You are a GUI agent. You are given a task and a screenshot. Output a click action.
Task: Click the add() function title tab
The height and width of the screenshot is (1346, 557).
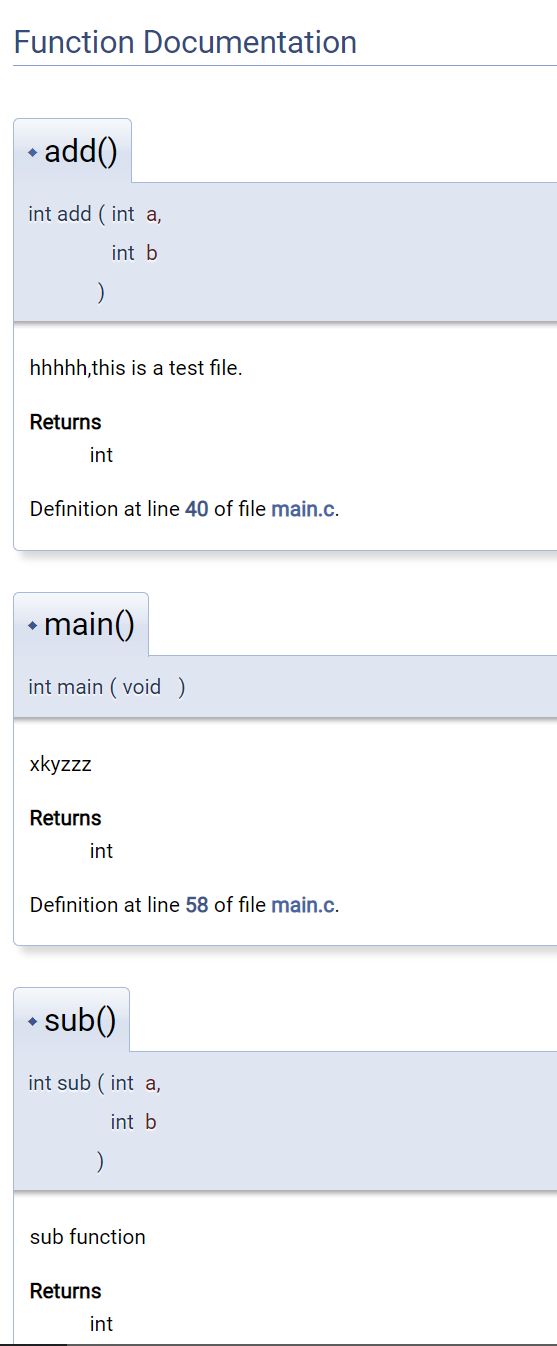pos(72,151)
